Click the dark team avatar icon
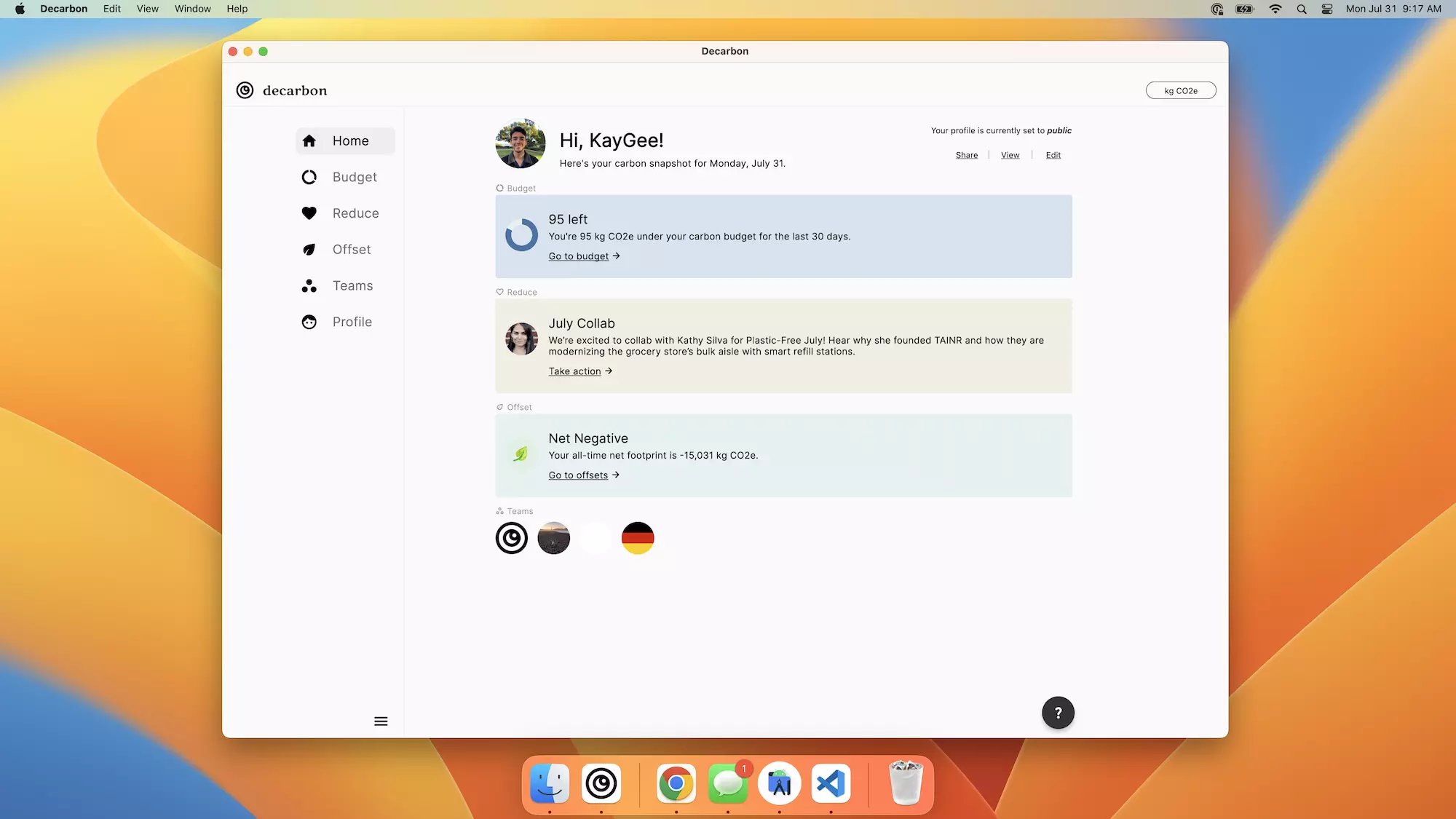1456x819 pixels. pyautogui.click(x=553, y=538)
